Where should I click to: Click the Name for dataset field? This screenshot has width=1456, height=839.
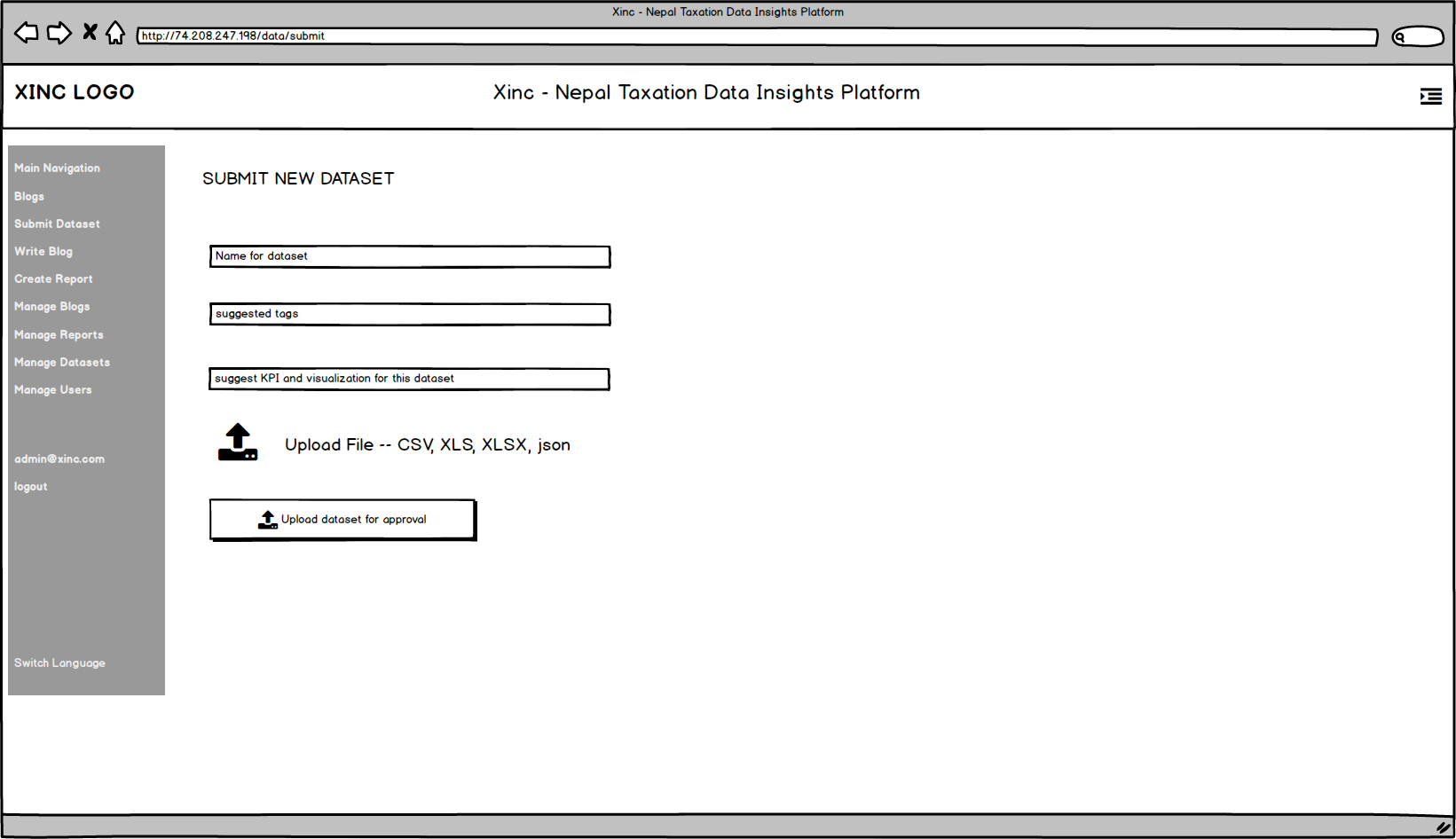[x=410, y=256]
